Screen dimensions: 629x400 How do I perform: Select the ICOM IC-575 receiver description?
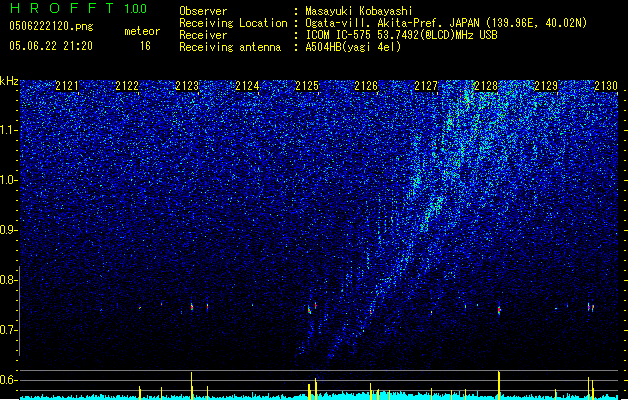[401, 35]
